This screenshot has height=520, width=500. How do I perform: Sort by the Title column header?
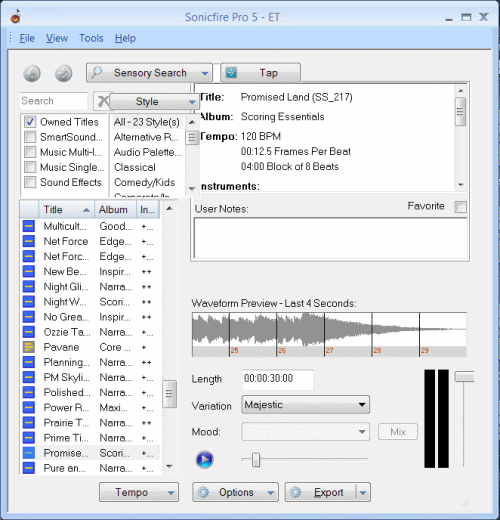67,209
